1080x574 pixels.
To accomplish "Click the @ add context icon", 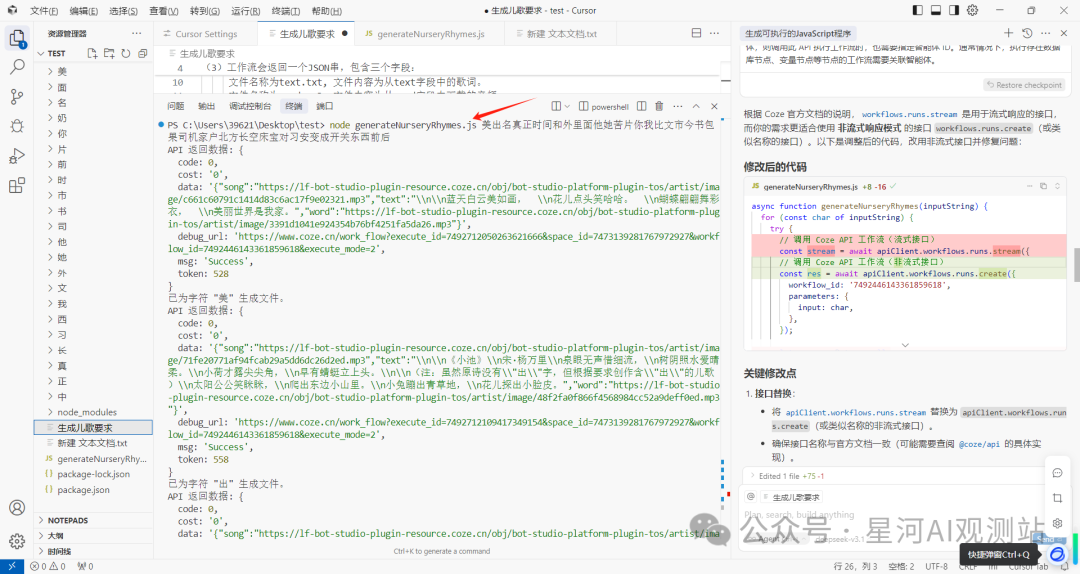I will click(x=751, y=496).
